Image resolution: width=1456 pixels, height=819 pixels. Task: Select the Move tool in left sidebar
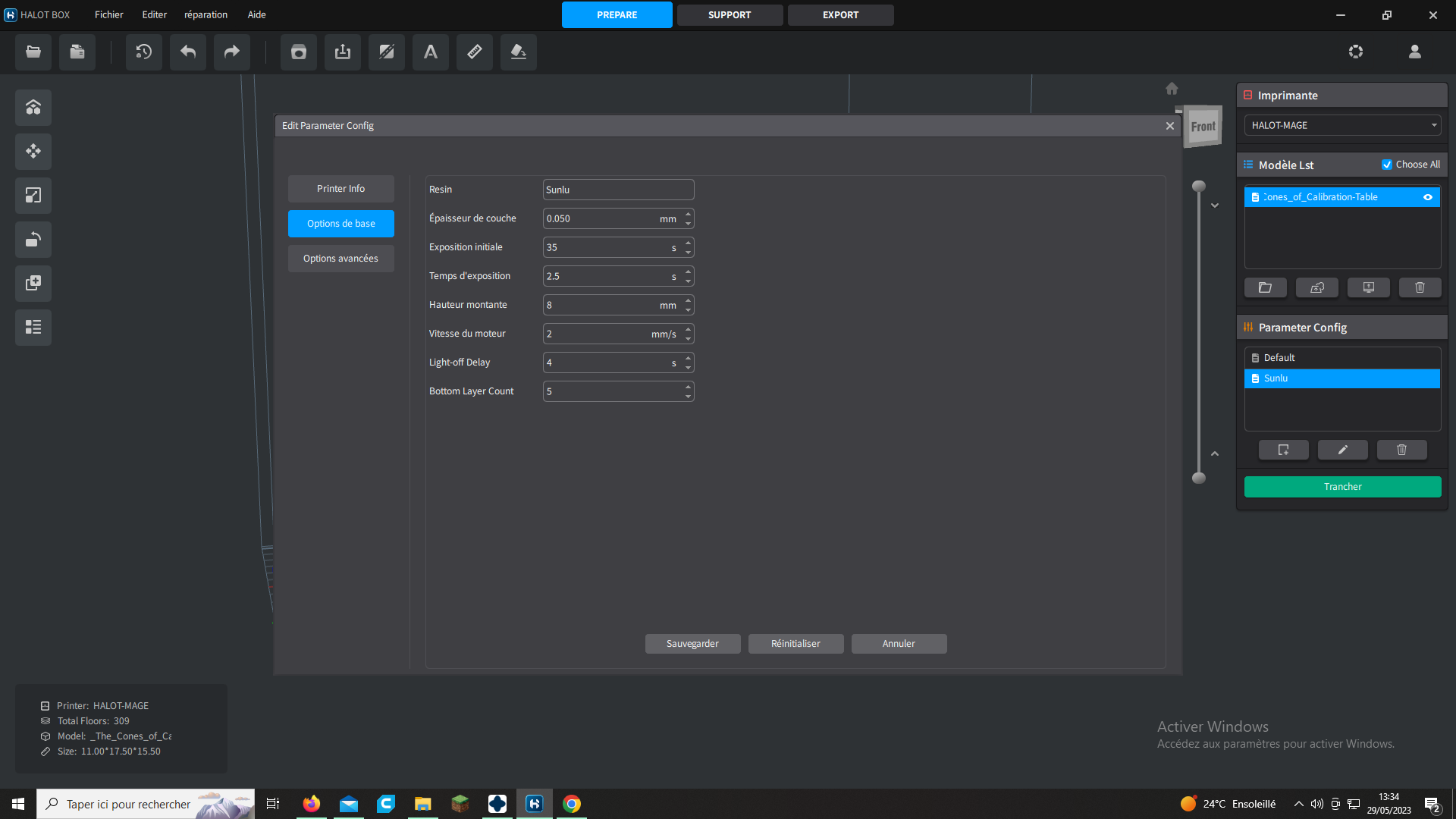33,152
